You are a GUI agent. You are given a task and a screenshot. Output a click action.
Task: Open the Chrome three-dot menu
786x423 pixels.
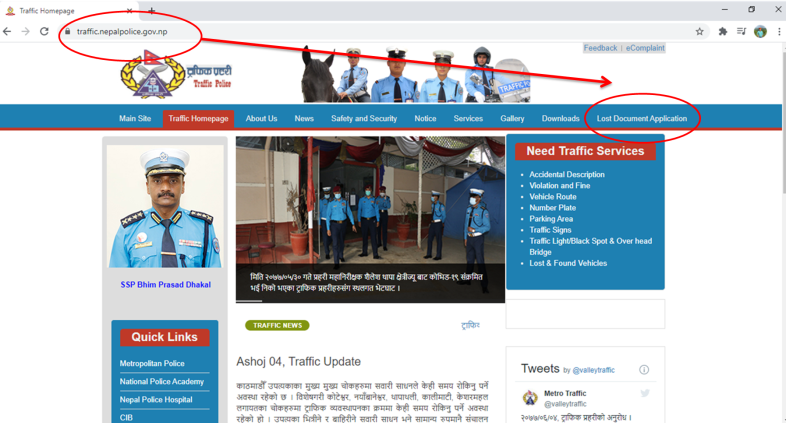[779, 32]
